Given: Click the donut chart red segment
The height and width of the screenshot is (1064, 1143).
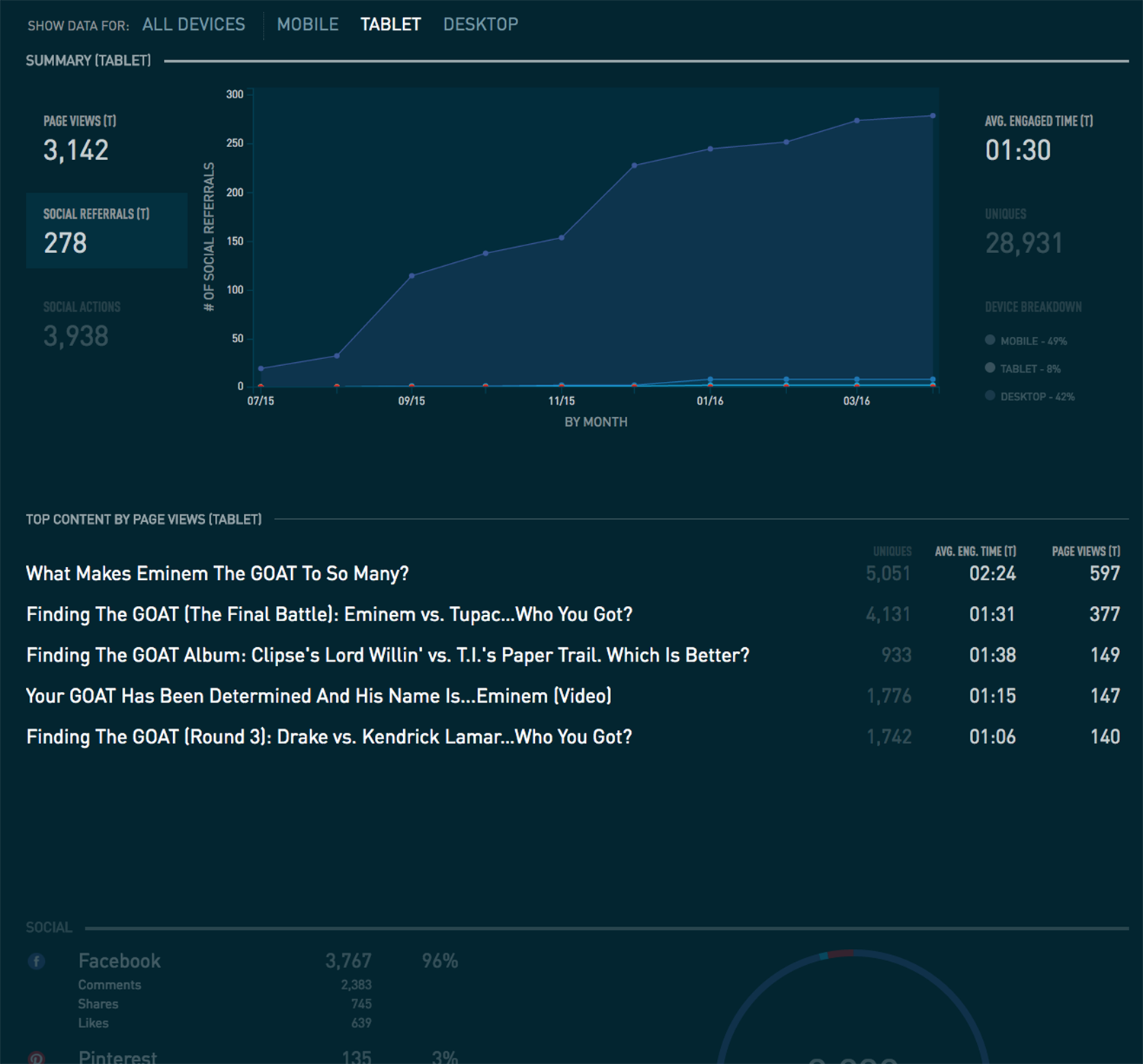Looking at the screenshot, I should [x=841, y=953].
